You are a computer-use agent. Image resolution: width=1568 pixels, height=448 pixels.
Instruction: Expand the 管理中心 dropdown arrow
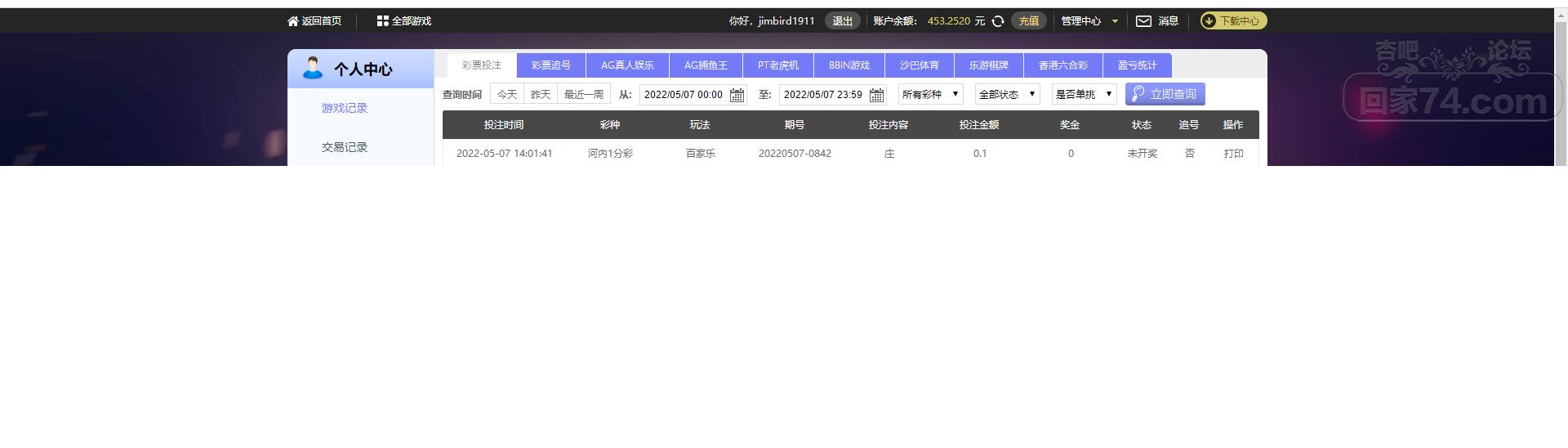coord(1115,21)
